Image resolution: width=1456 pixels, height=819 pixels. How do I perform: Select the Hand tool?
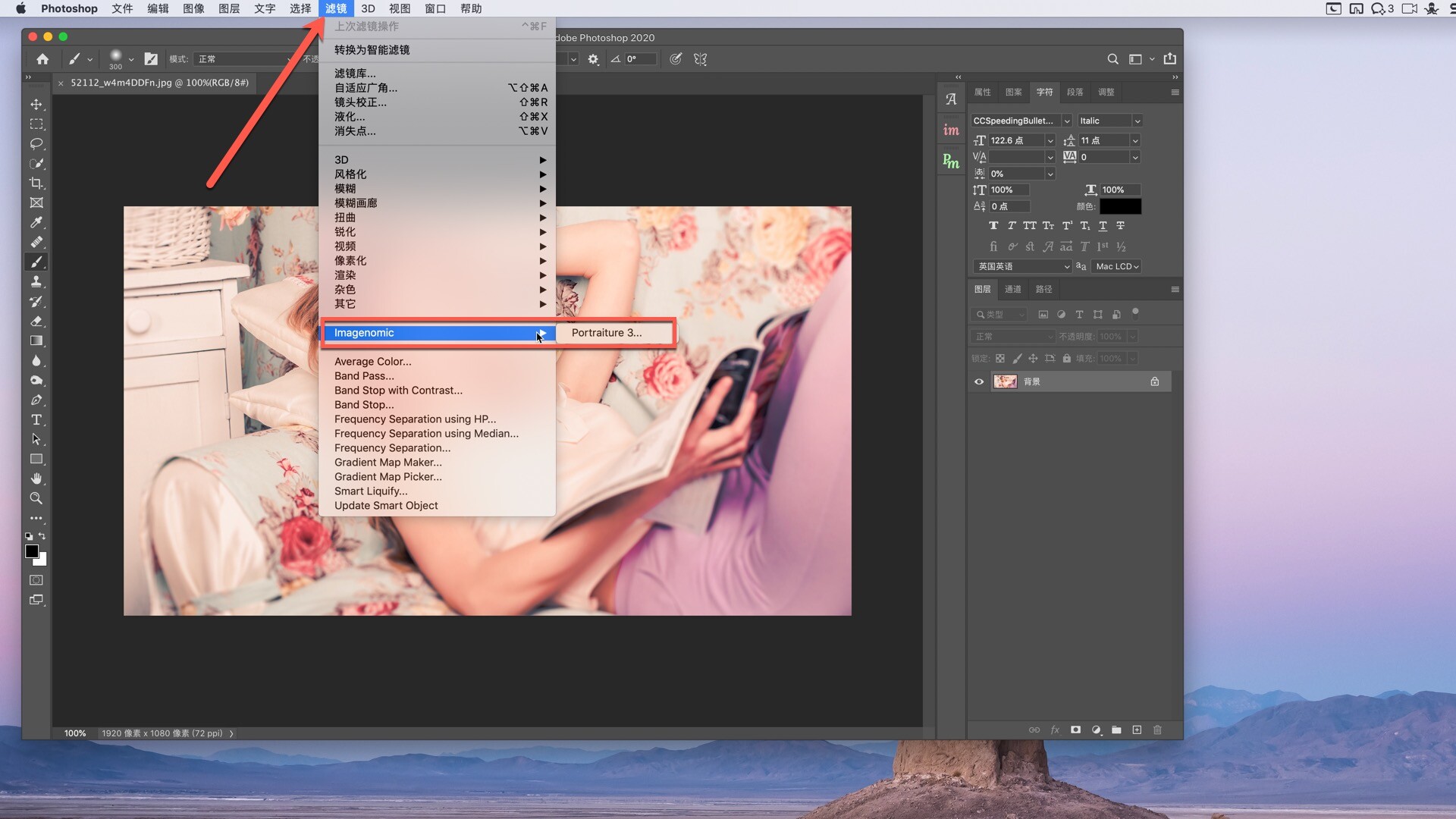point(36,479)
